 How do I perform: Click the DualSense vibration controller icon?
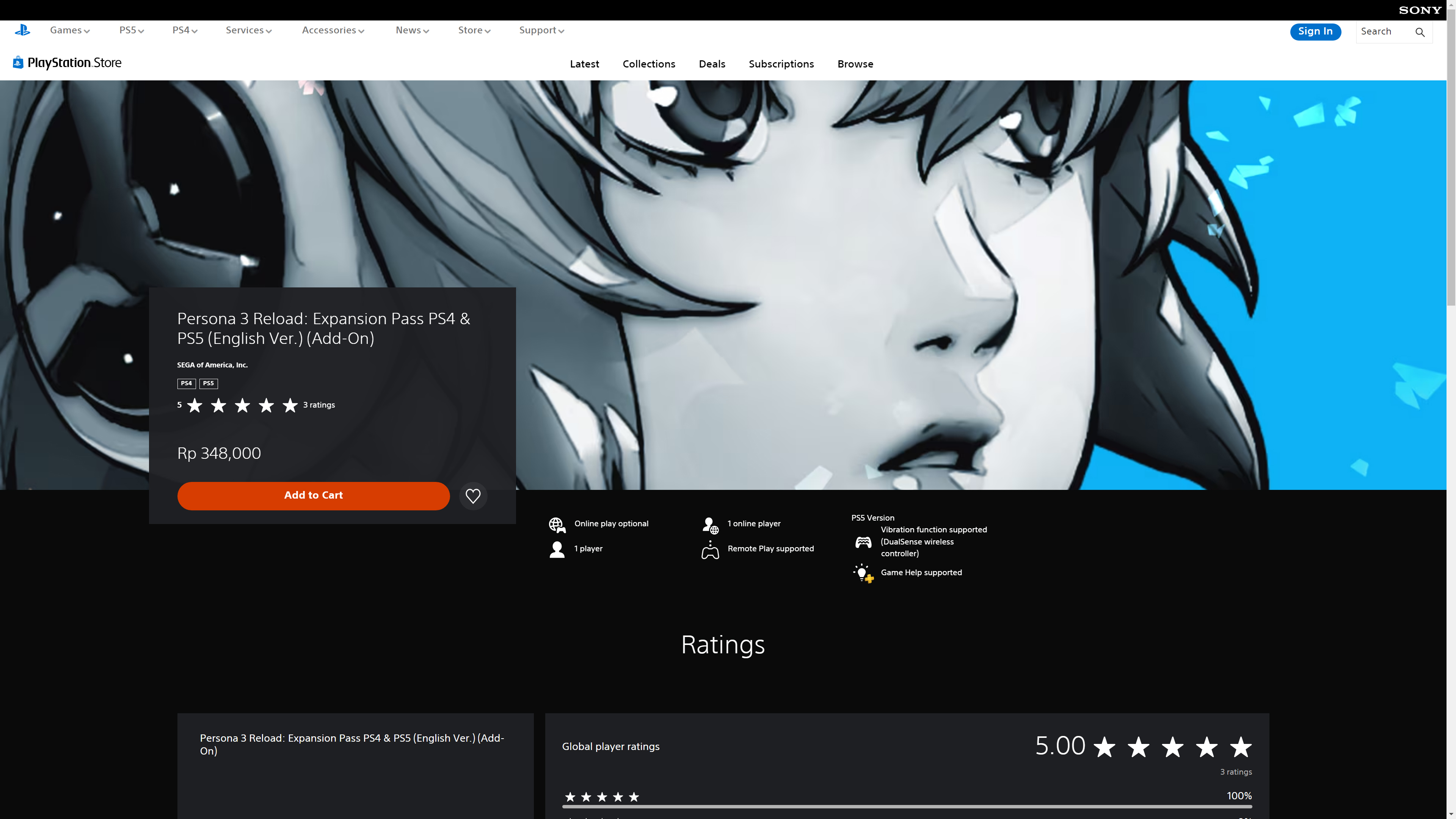click(863, 542)
